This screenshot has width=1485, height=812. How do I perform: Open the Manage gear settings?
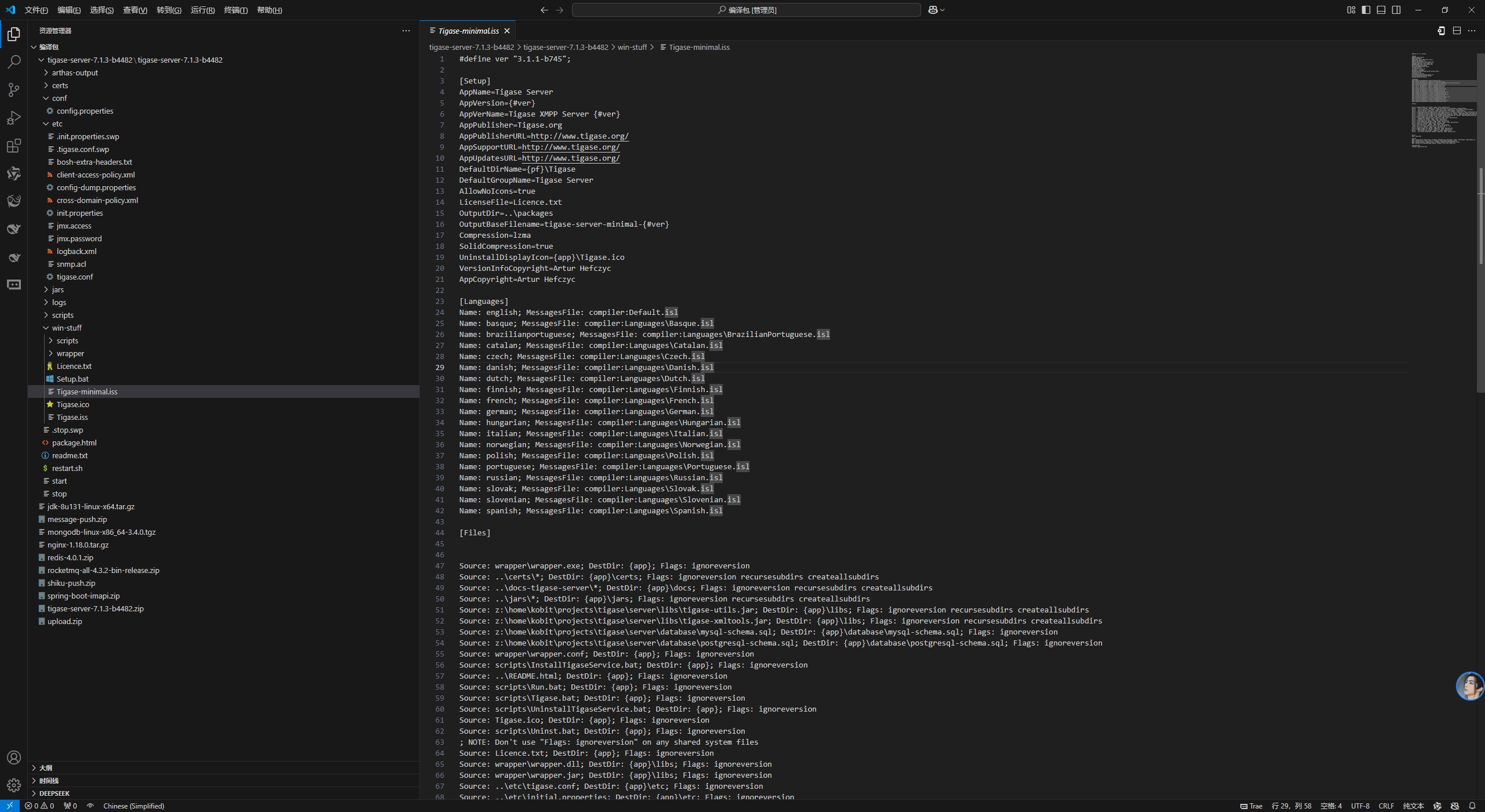tap(14, 785)
